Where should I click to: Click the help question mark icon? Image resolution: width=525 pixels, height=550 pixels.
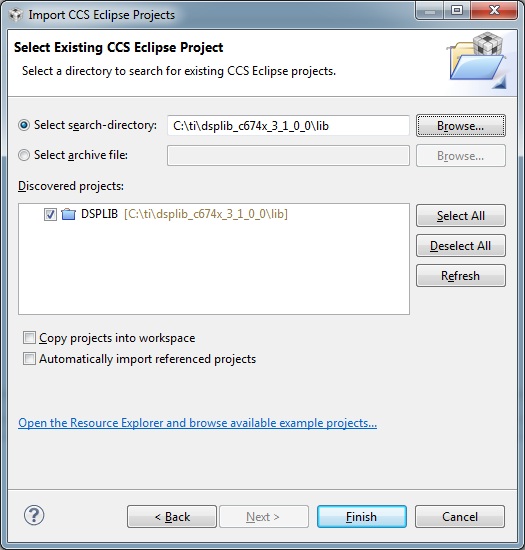pos(34,515)
